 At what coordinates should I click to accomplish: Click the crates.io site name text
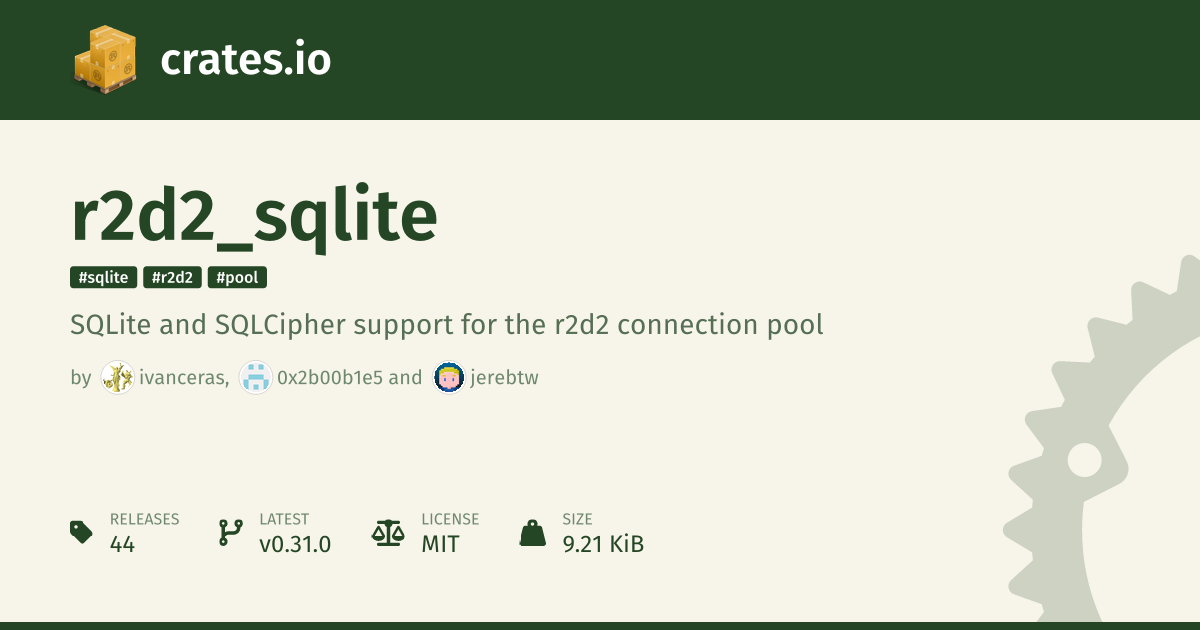click(245, 60)
